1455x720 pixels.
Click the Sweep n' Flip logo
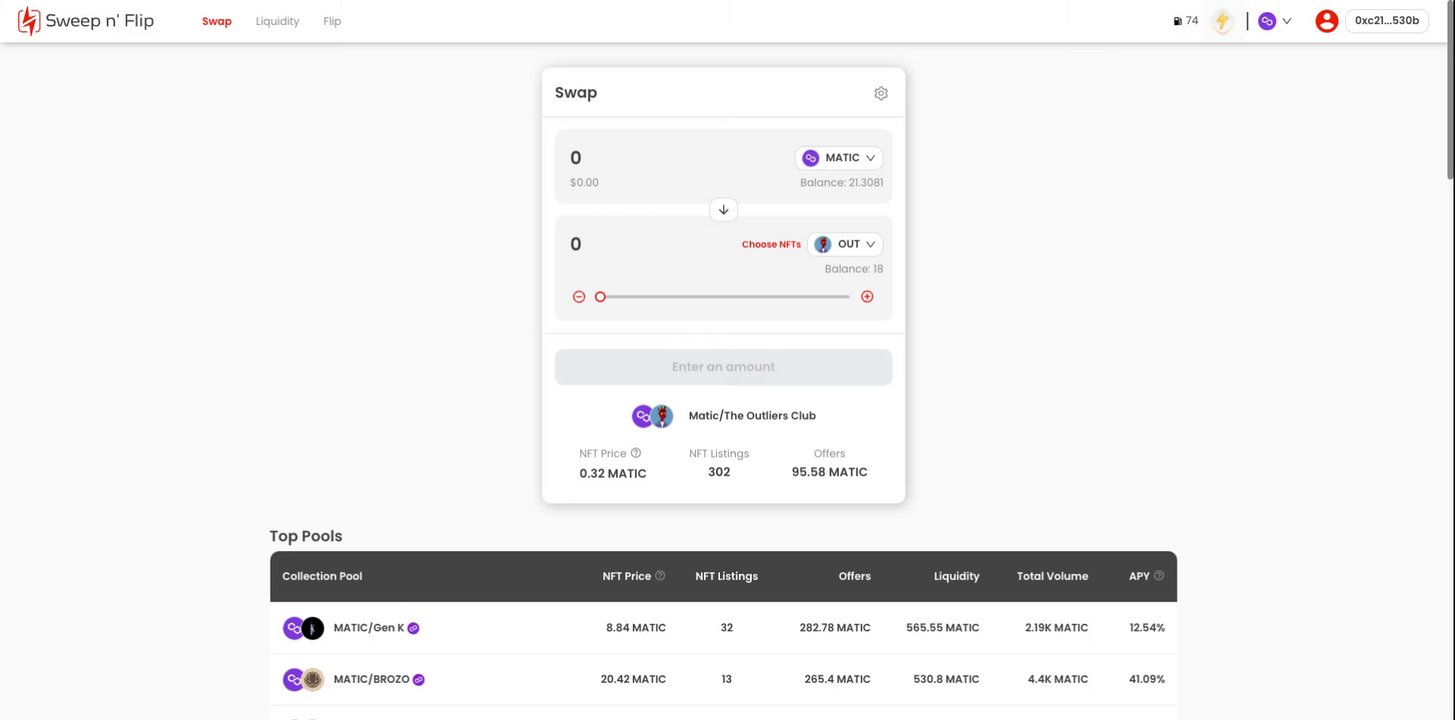(86, 21)
